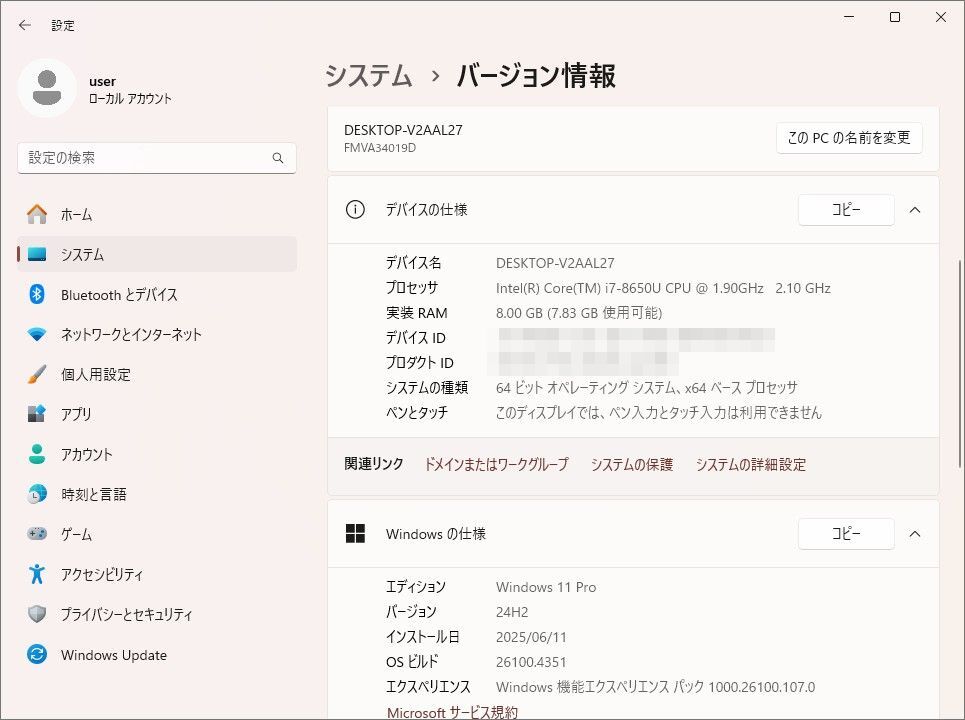Screen dimensions: 965x720
Task: Copy Windows の仕様 with コピー button
Action: click(x=846, y=534)
